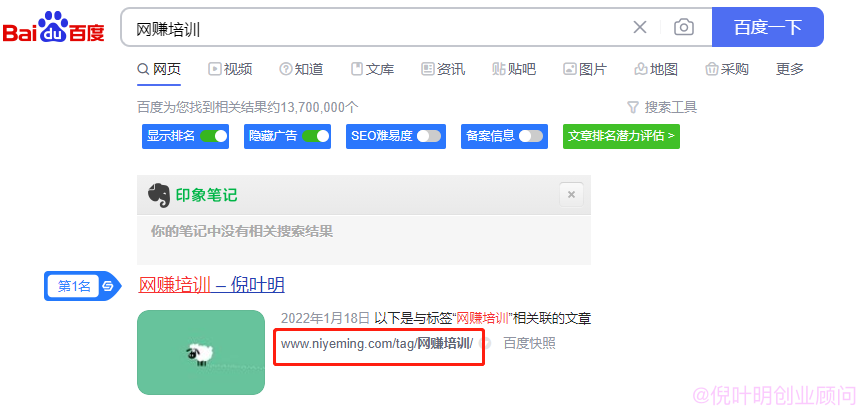Select the 网页 tab
Viewport: 865px width, 411px height.
pos(159,70)
